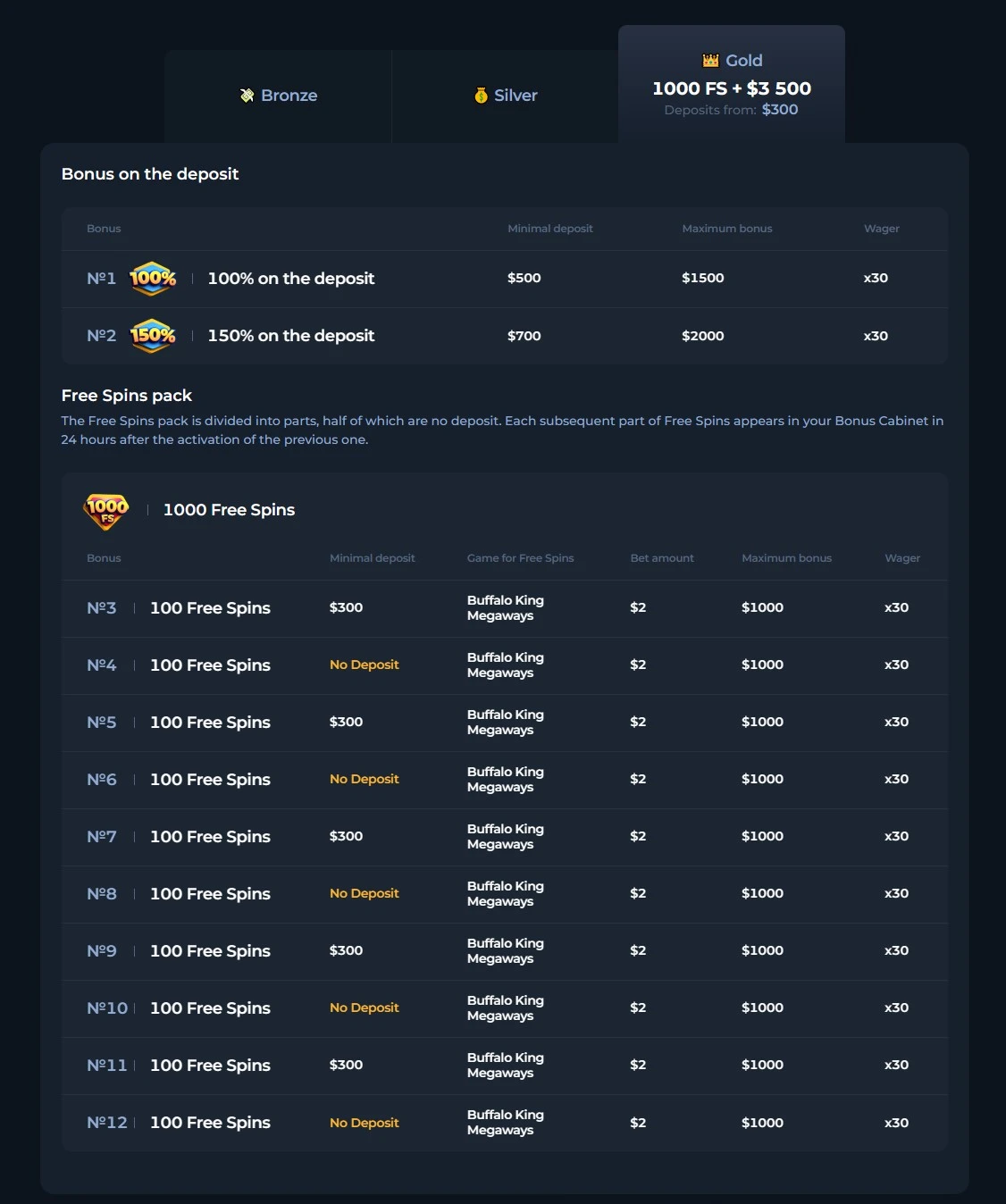Click the 1000 FS badge icon

(x=106, y=511)
